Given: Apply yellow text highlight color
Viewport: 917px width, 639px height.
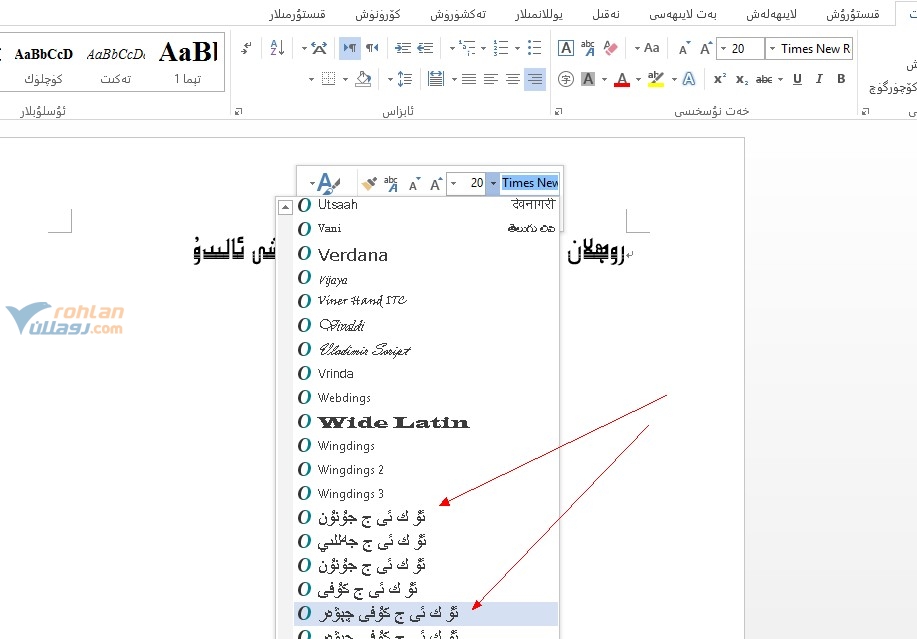Looking at the screenshot, I should click(656, 79).
